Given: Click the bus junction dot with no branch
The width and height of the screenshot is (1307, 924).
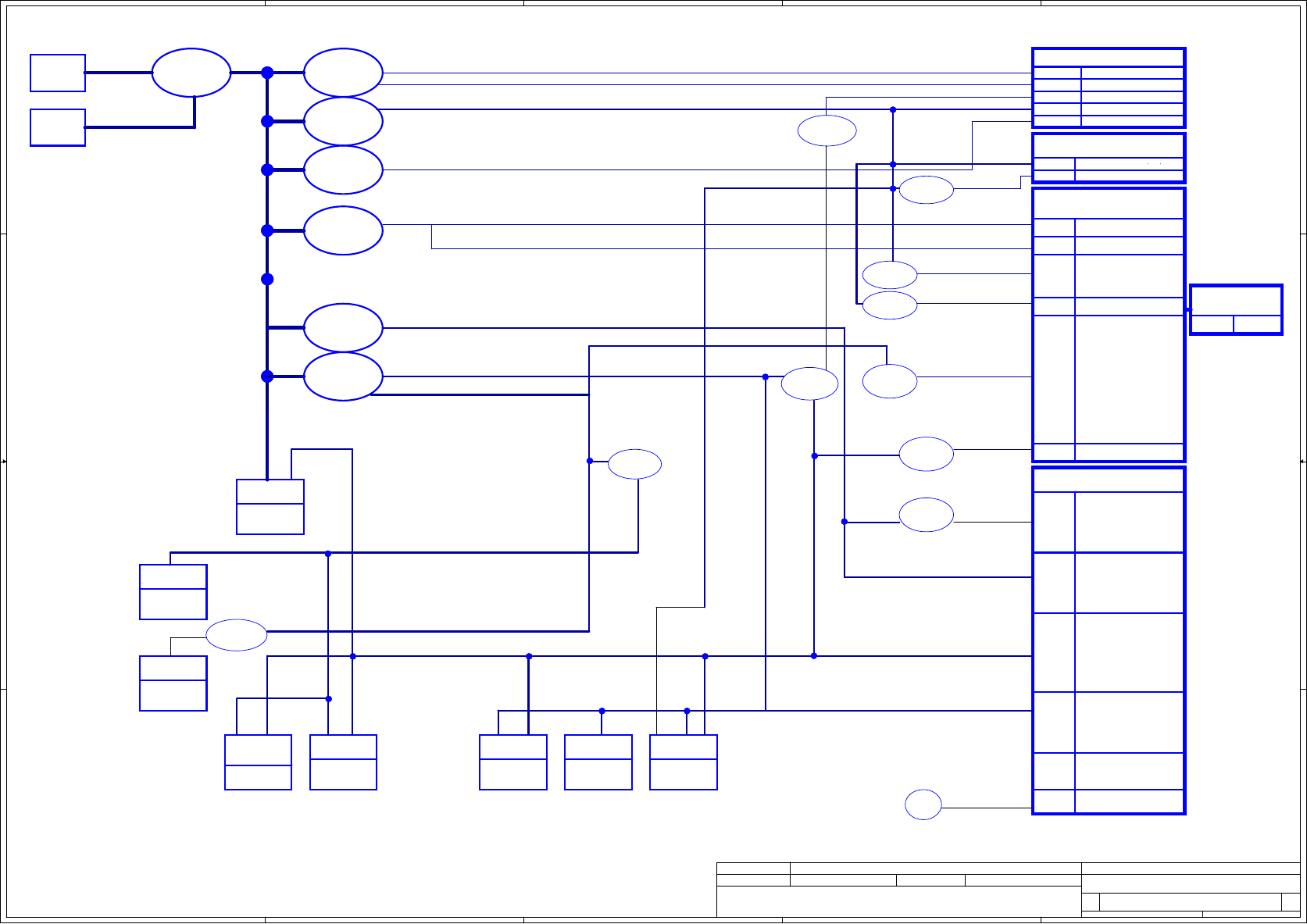Looking at the screenshot, I should click(x=267, y=279).
